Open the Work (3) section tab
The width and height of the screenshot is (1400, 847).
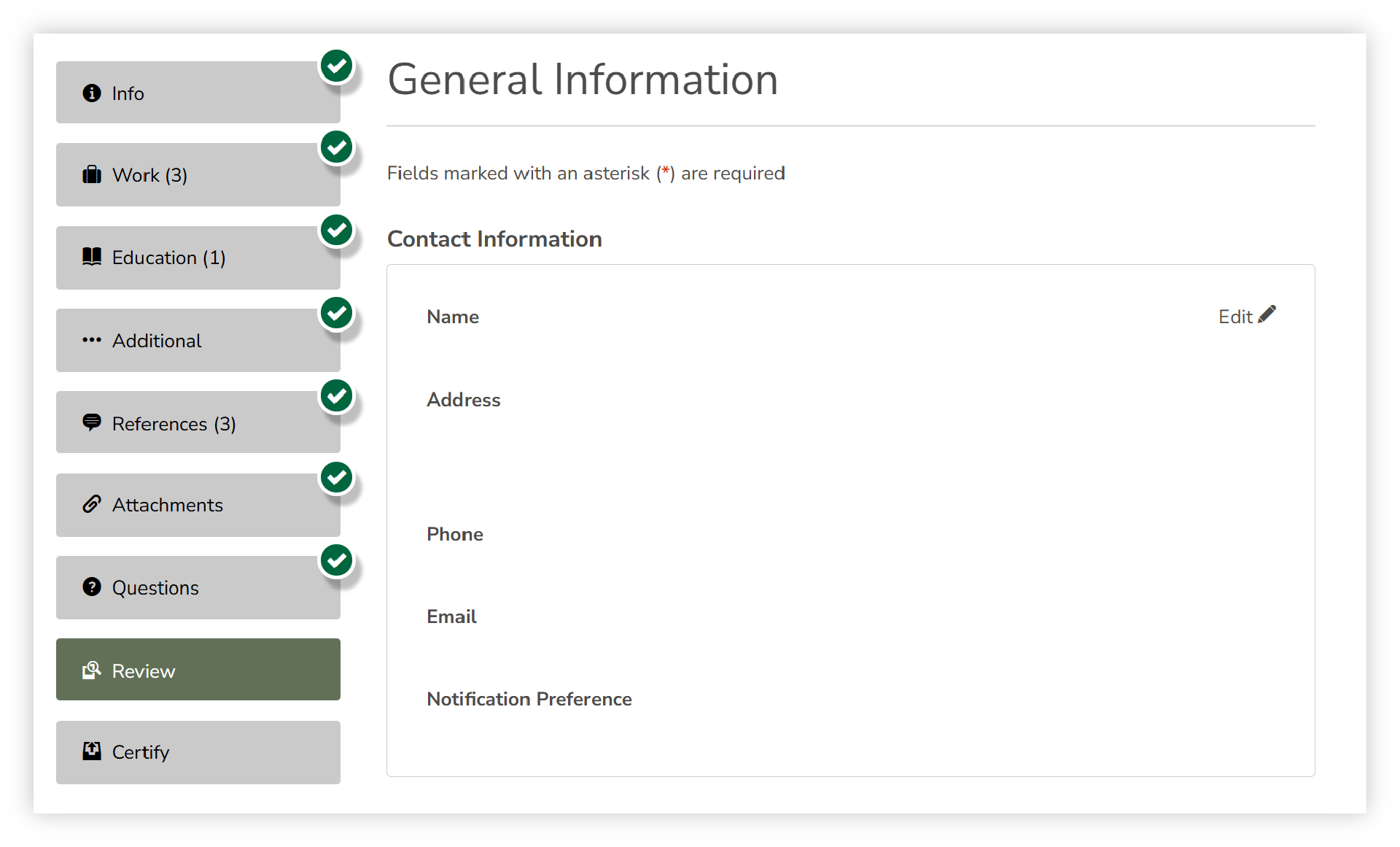[x=198, y=175]
